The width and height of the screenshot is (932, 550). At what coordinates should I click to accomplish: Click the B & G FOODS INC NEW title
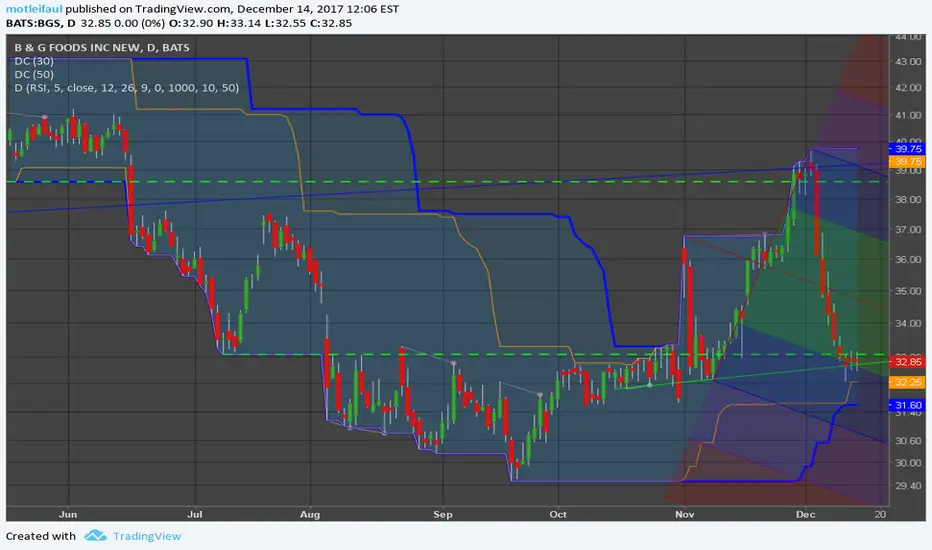point(102,48)
